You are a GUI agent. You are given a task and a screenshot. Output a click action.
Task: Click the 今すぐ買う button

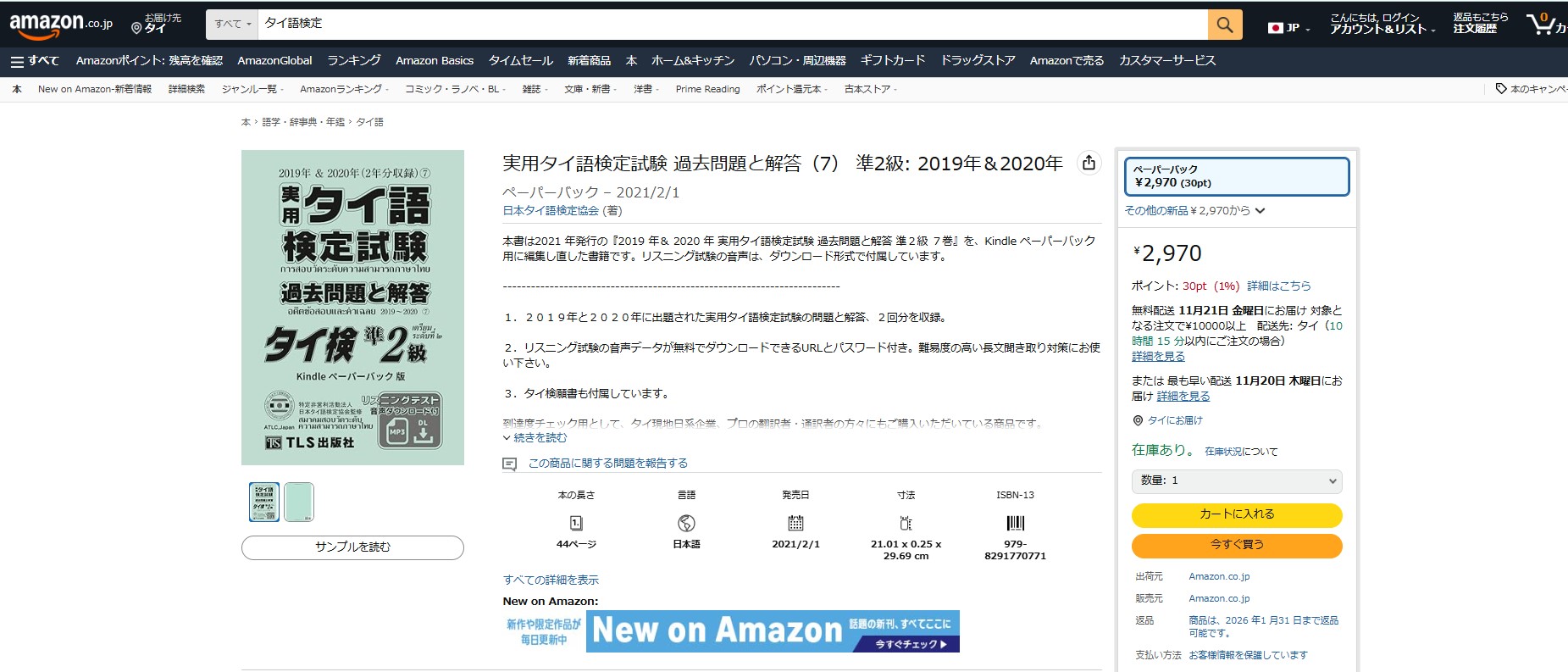click(x=1236, y=545)
